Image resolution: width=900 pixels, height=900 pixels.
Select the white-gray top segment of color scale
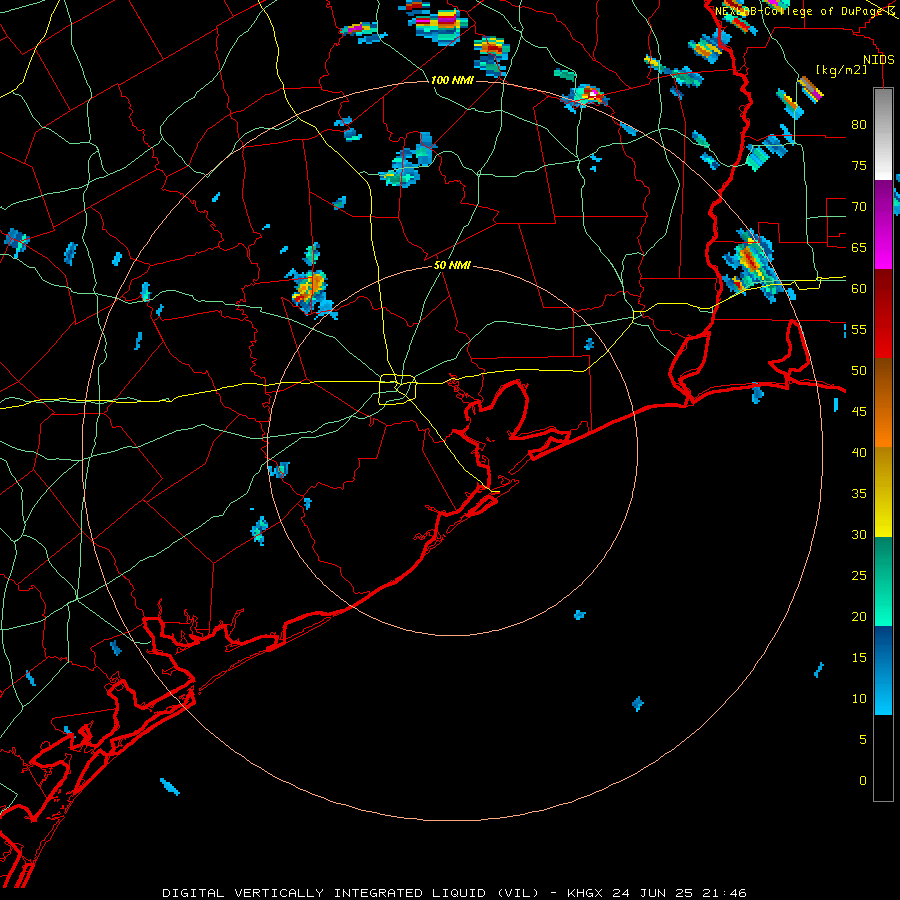tap(883, 135)
